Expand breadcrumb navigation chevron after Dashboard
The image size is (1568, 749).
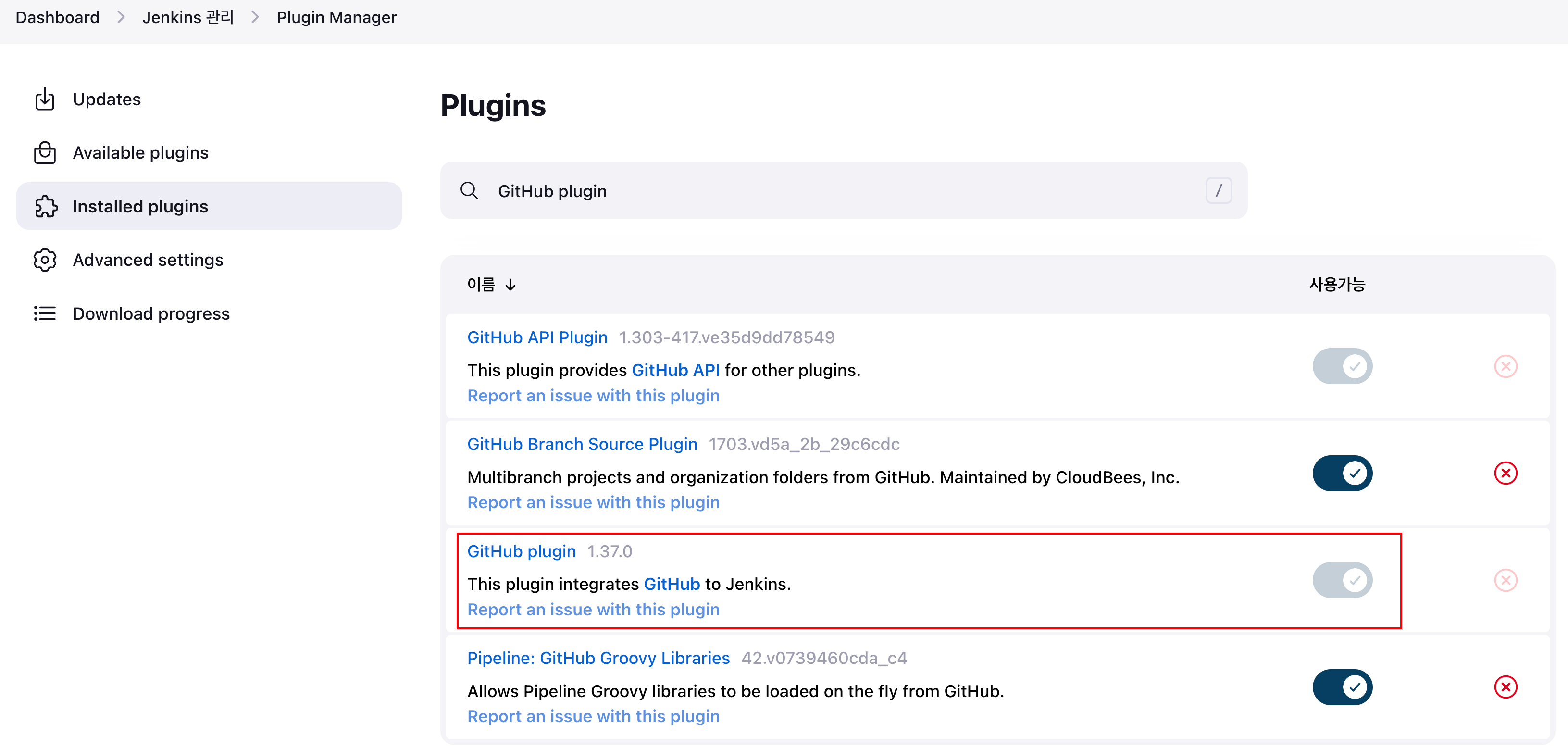coord(121,18)
